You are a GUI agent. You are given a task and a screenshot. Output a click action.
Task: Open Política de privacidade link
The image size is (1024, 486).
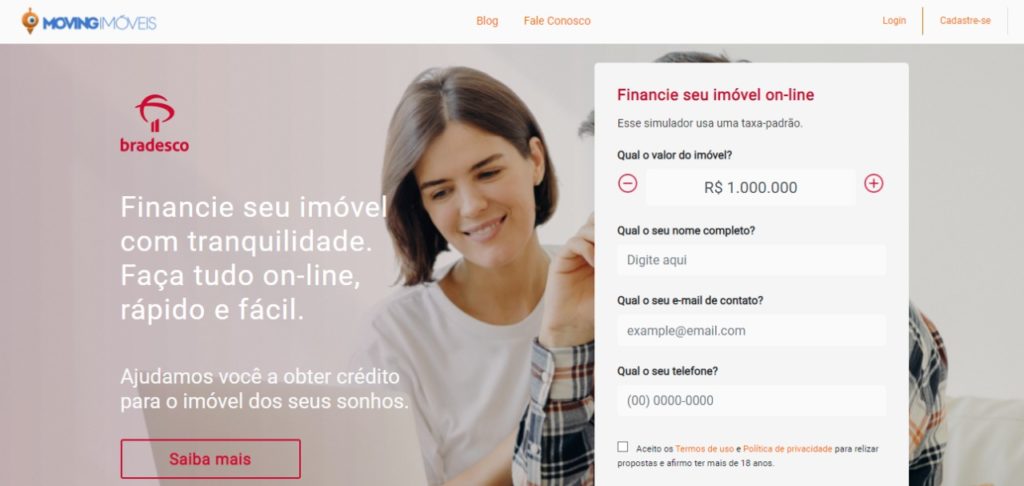tap(788, 449)
